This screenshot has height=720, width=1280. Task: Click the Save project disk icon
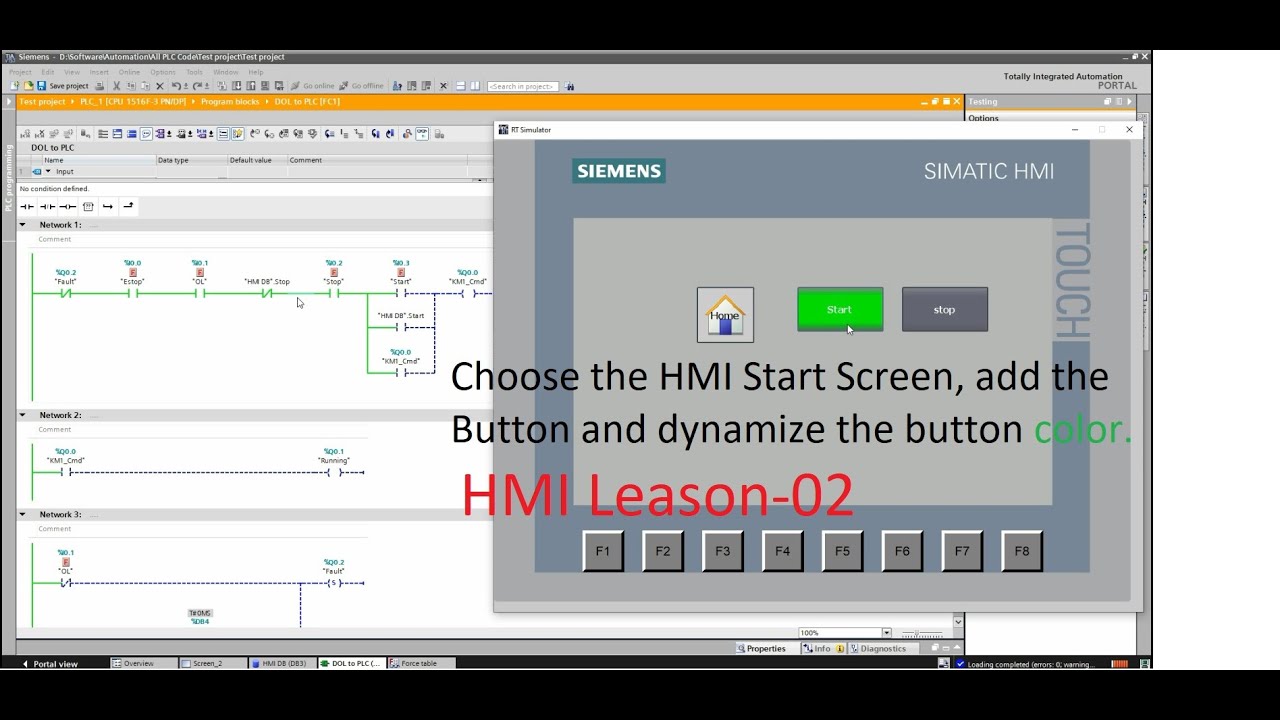pos(41,86)
